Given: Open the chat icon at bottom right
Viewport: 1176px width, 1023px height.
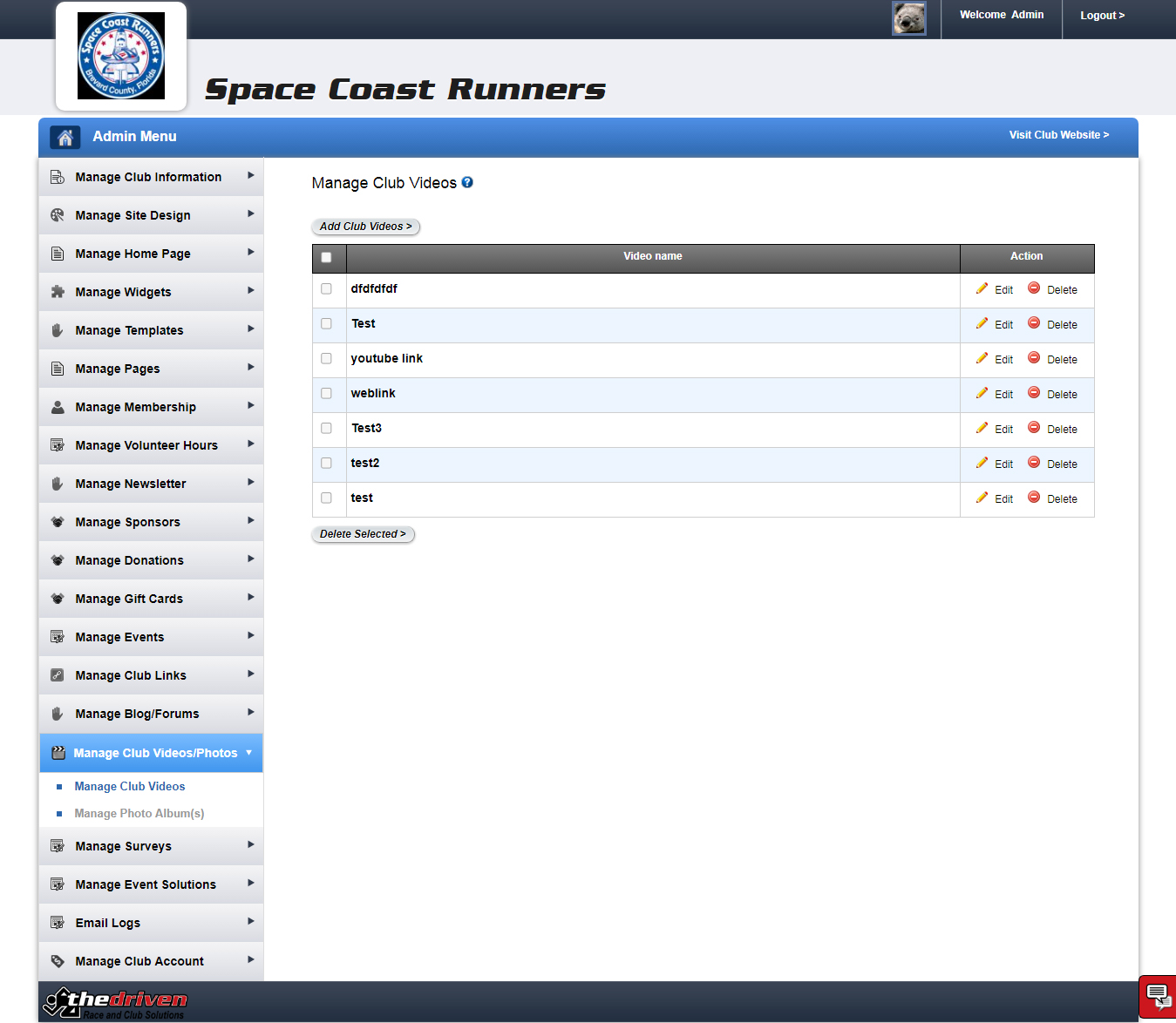Looking at the screenshot, I should tap(1157, 995).
